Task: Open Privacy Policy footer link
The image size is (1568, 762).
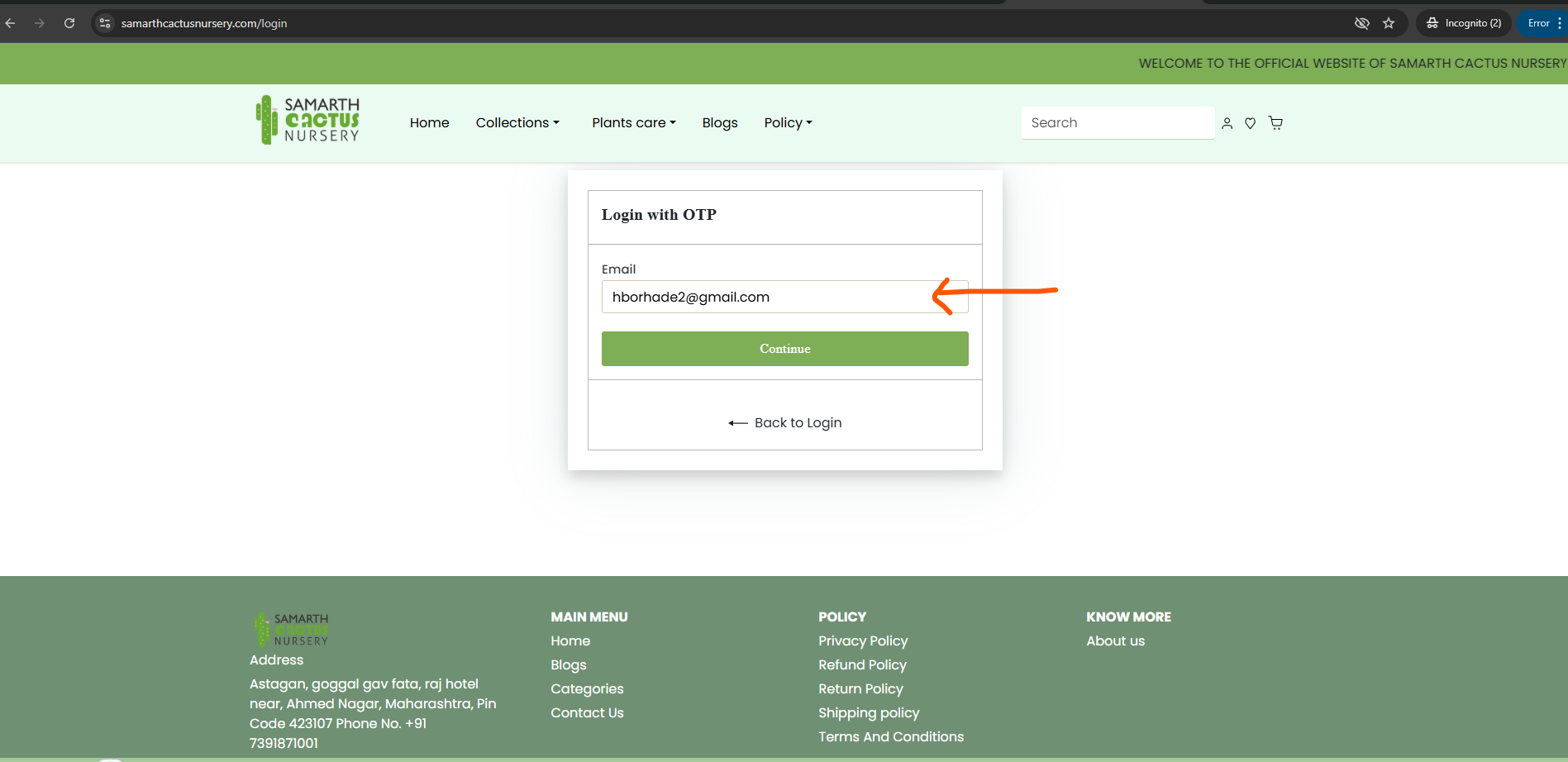Action: [x=863, y=641]
